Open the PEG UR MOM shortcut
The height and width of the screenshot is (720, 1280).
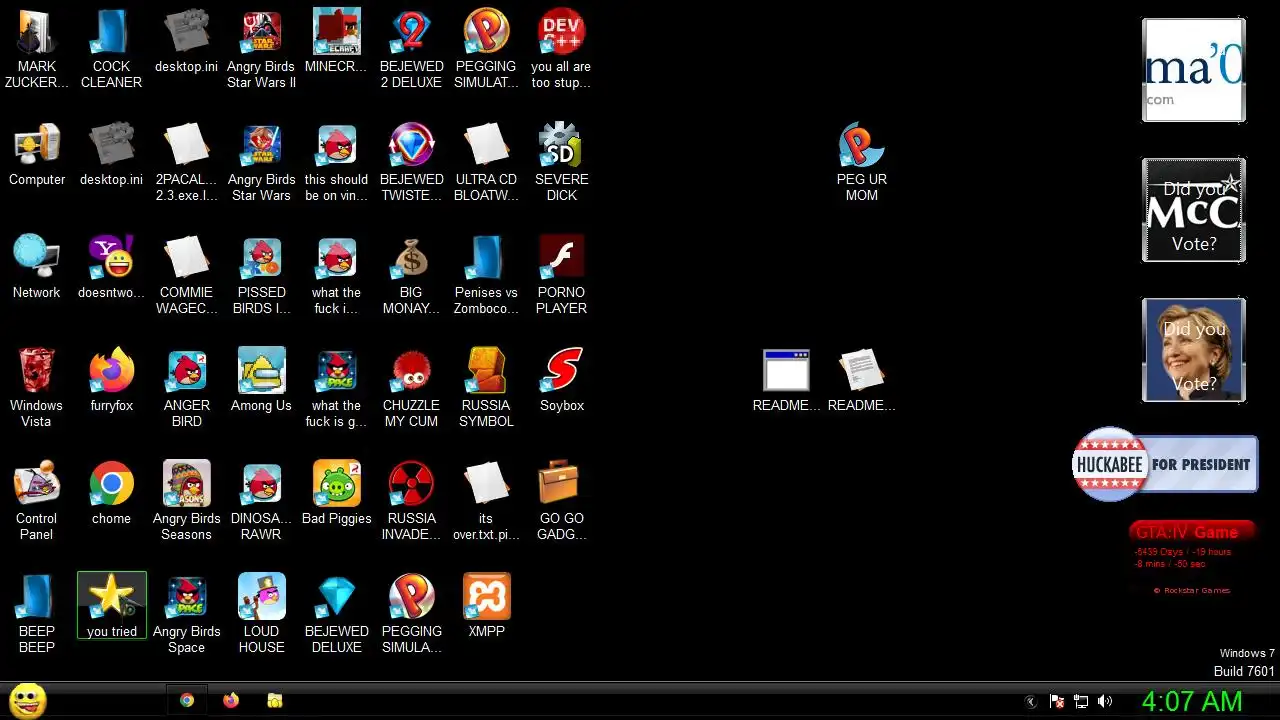coord(861,161)
